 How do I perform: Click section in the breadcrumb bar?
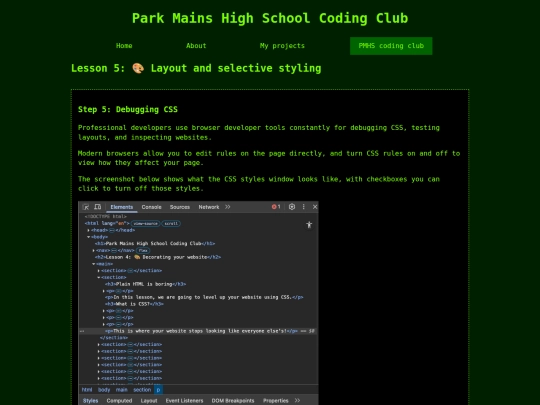[x=142, y=390]
